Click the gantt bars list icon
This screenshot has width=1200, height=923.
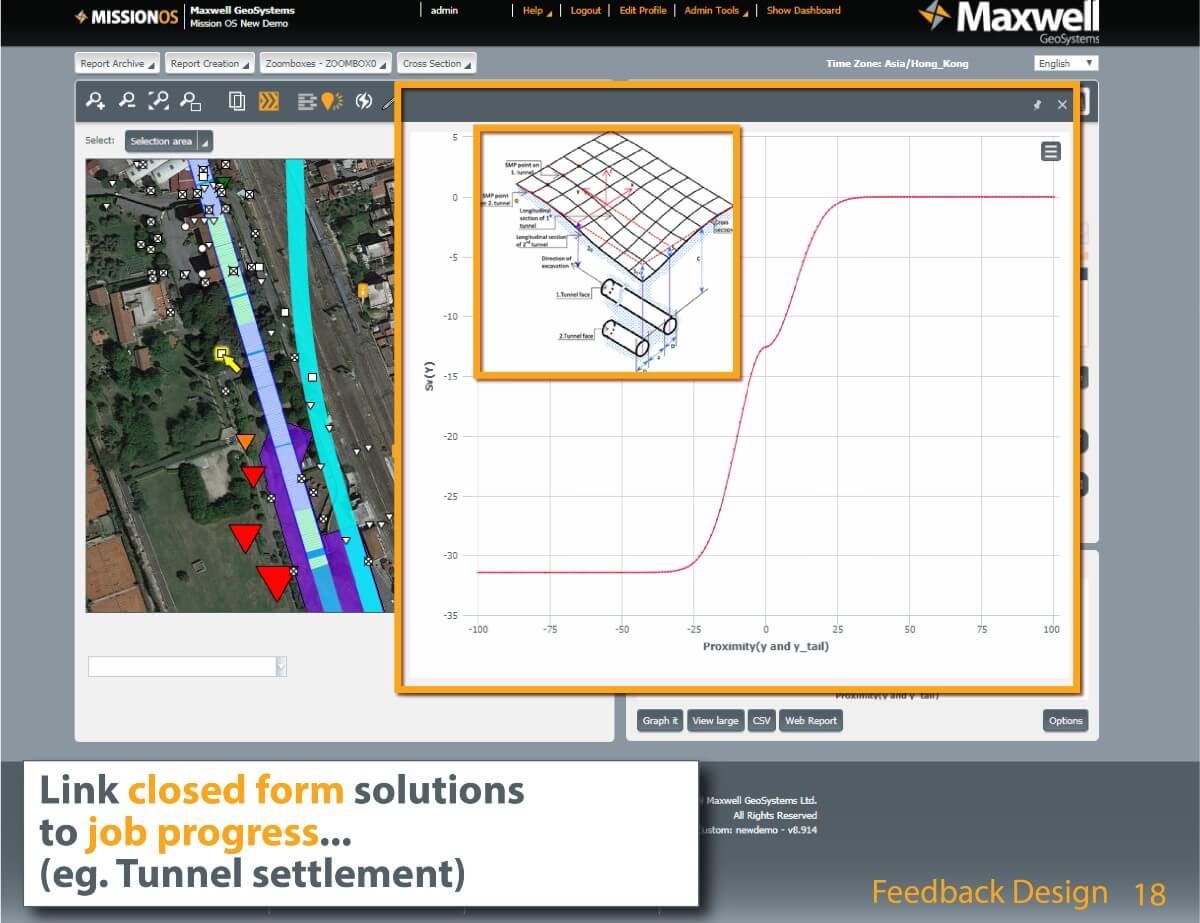click(307, 101)
